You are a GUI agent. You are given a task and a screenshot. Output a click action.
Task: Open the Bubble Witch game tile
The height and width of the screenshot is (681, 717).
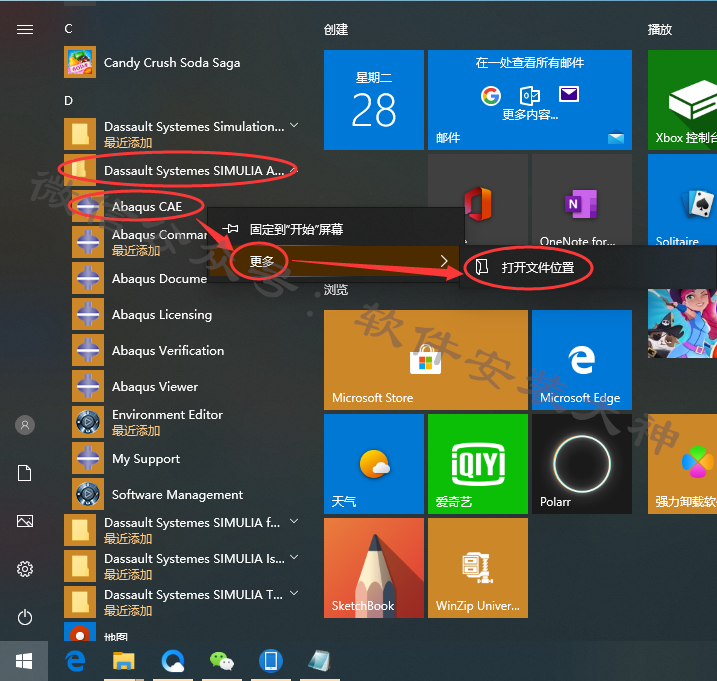682,323
